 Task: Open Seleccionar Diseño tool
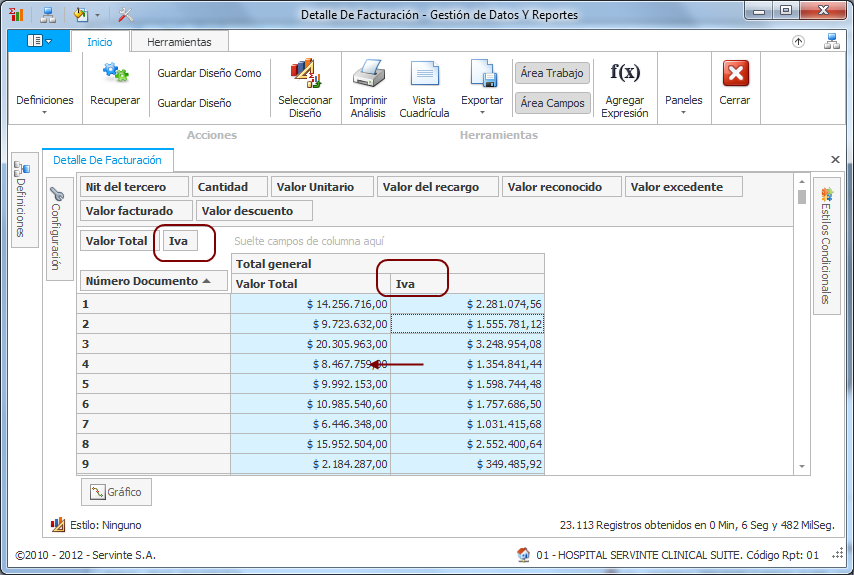pos(305,74)
